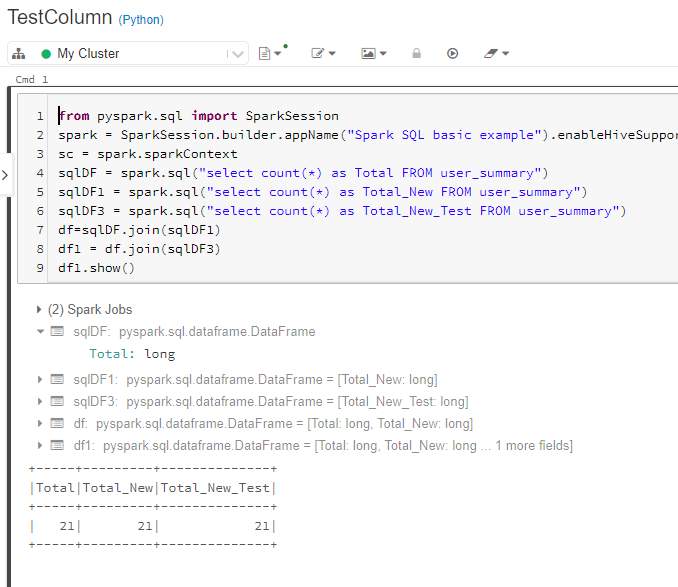This screenshot has width=678, height=587.
Task: Click the TestColumn notebook title
Action: 58,19
